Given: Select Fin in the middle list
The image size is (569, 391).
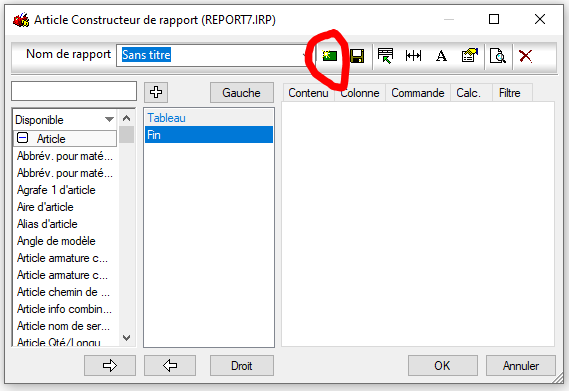Looking at the screenshot, I should (209, 135).
